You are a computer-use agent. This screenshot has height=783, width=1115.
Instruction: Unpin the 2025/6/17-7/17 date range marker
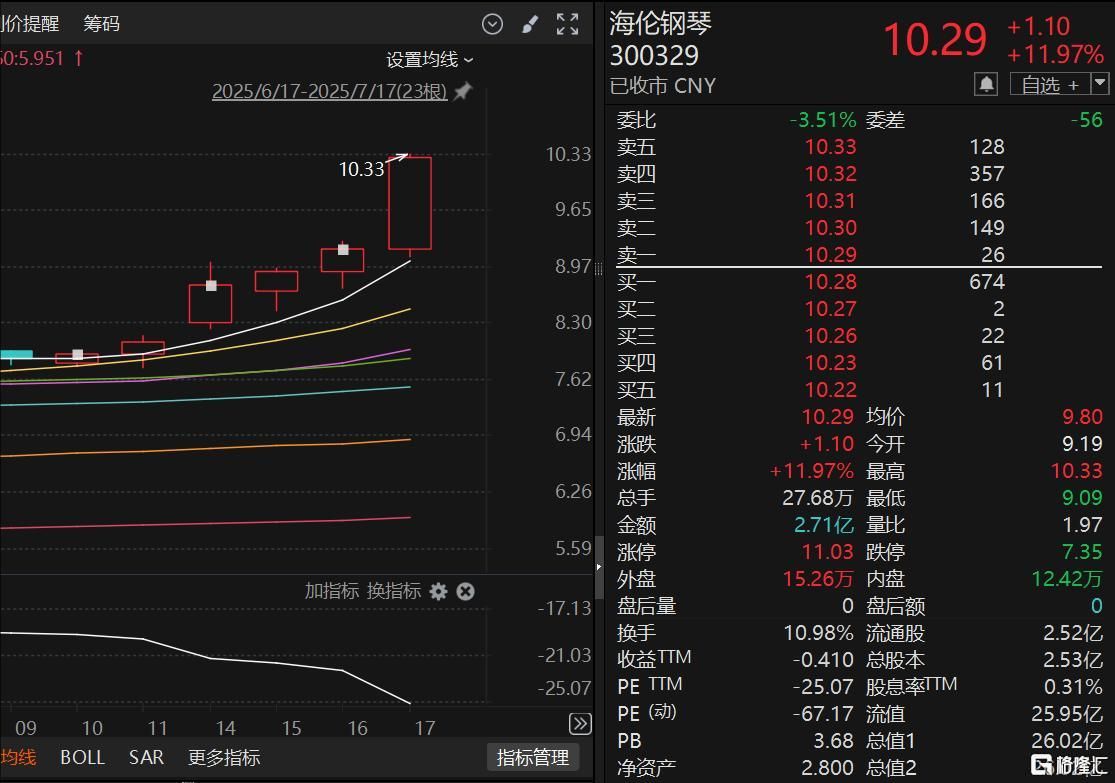coord(461,91)
